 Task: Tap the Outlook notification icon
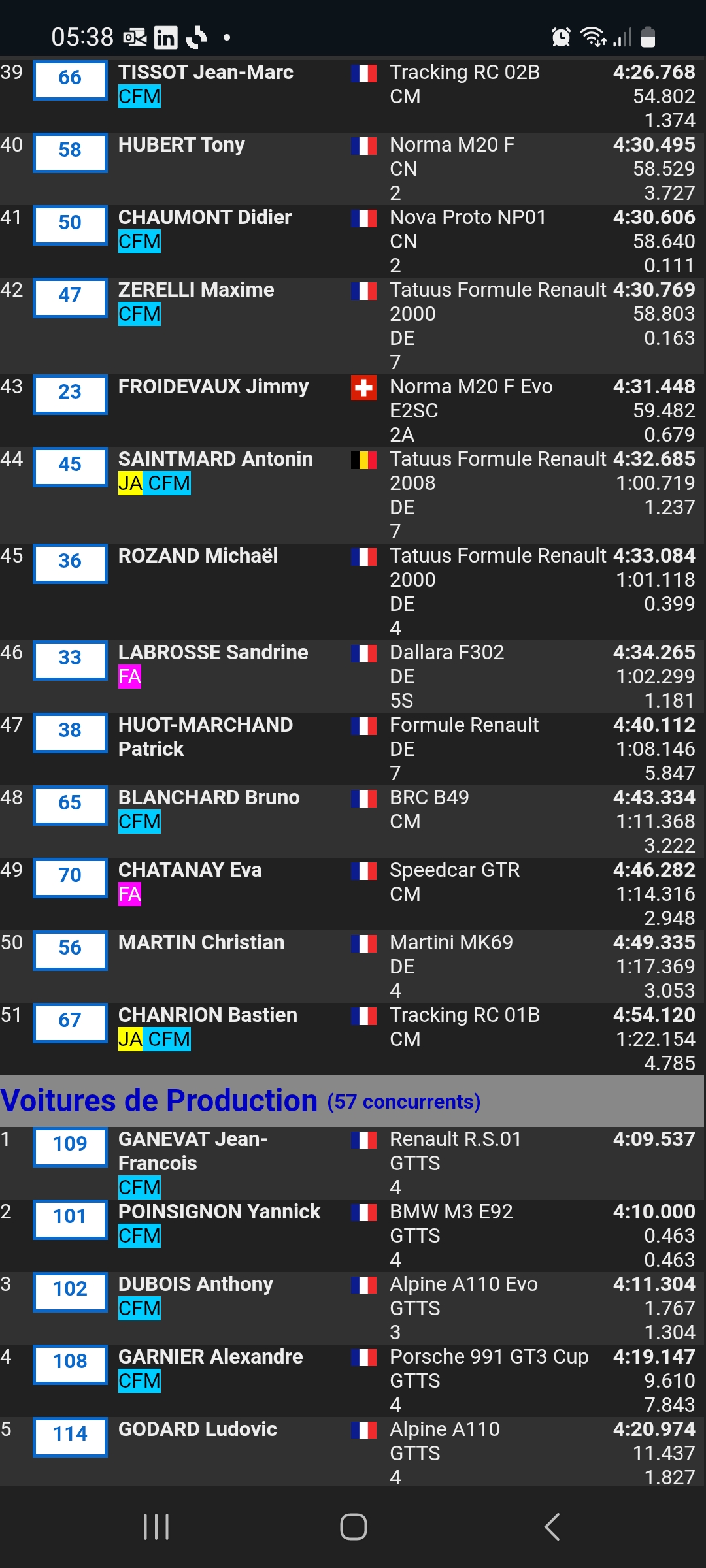[135, 38]
